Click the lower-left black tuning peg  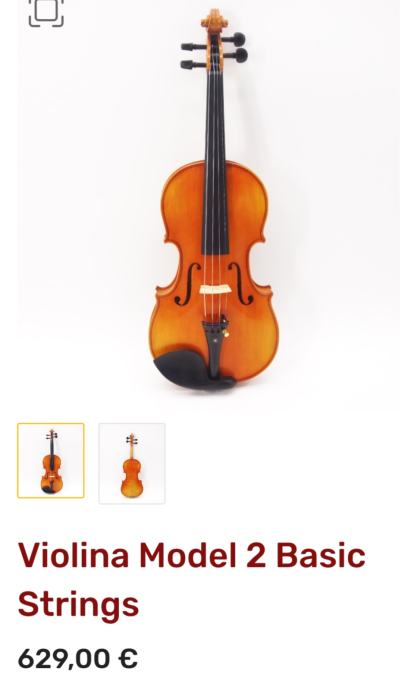pos(193,65)
